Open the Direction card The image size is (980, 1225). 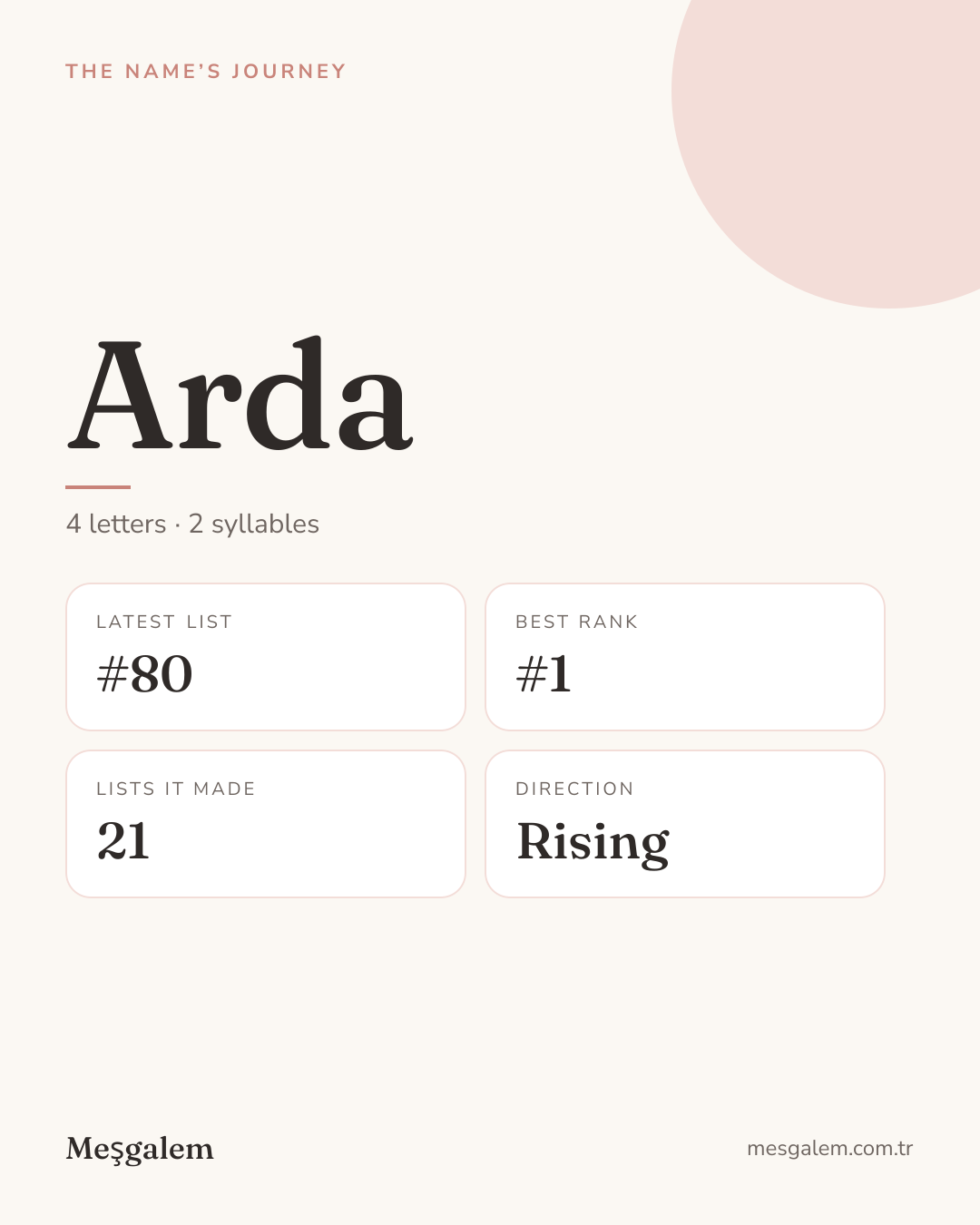[x=685, y=824]
